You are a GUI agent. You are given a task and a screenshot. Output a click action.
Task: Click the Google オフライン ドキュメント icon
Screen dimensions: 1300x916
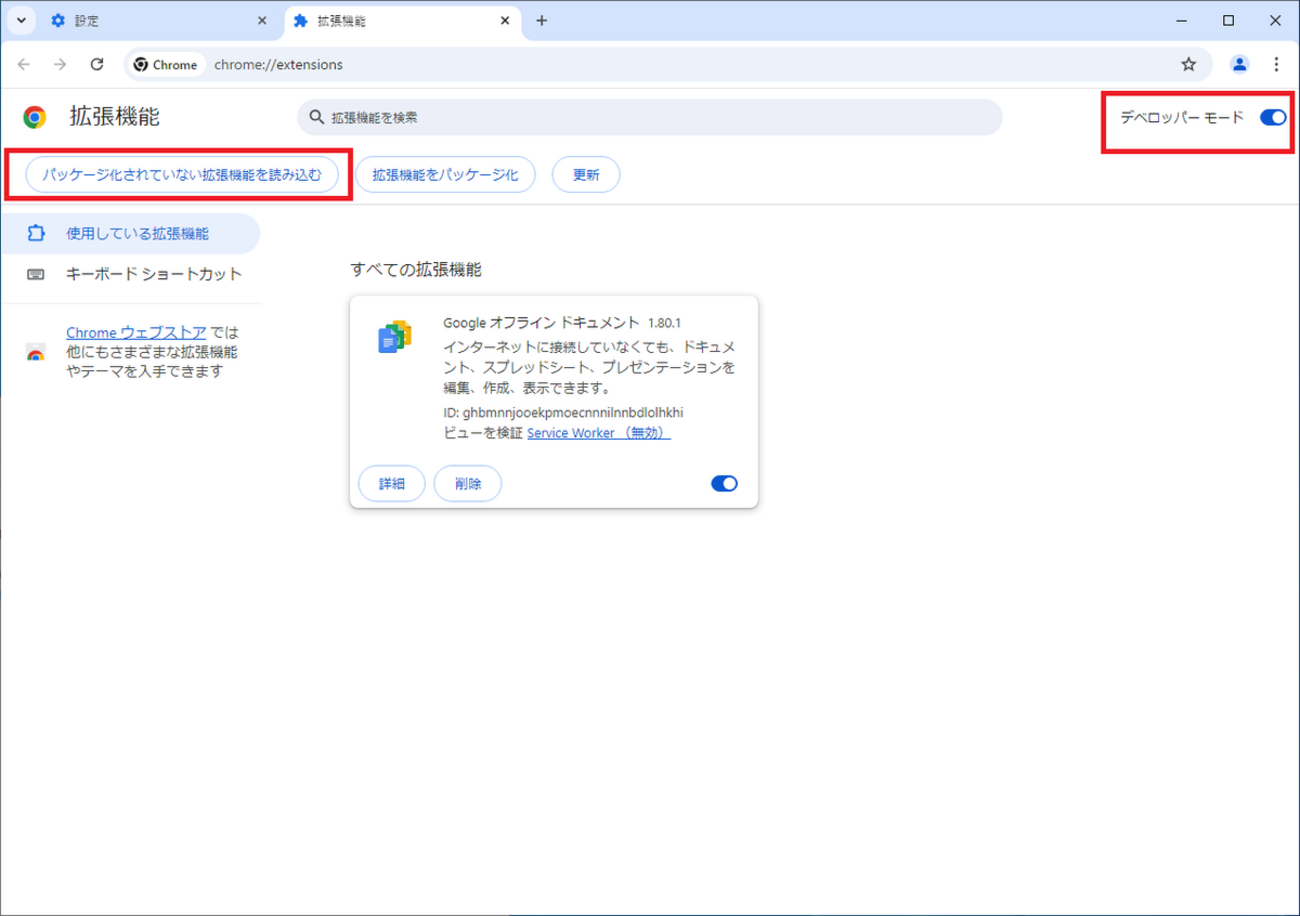tap(395, 337)
